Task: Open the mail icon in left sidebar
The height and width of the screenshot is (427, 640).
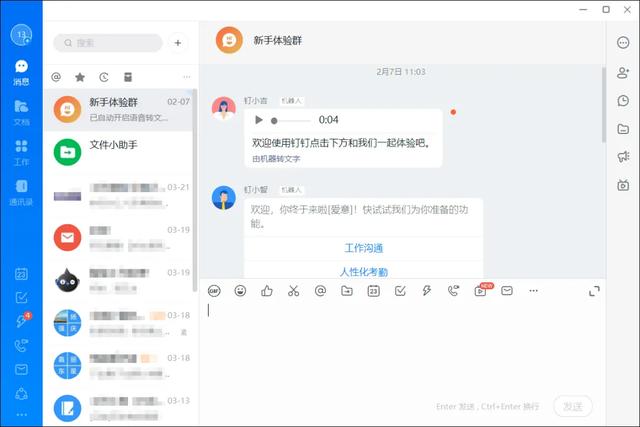Action: (21, 369)
